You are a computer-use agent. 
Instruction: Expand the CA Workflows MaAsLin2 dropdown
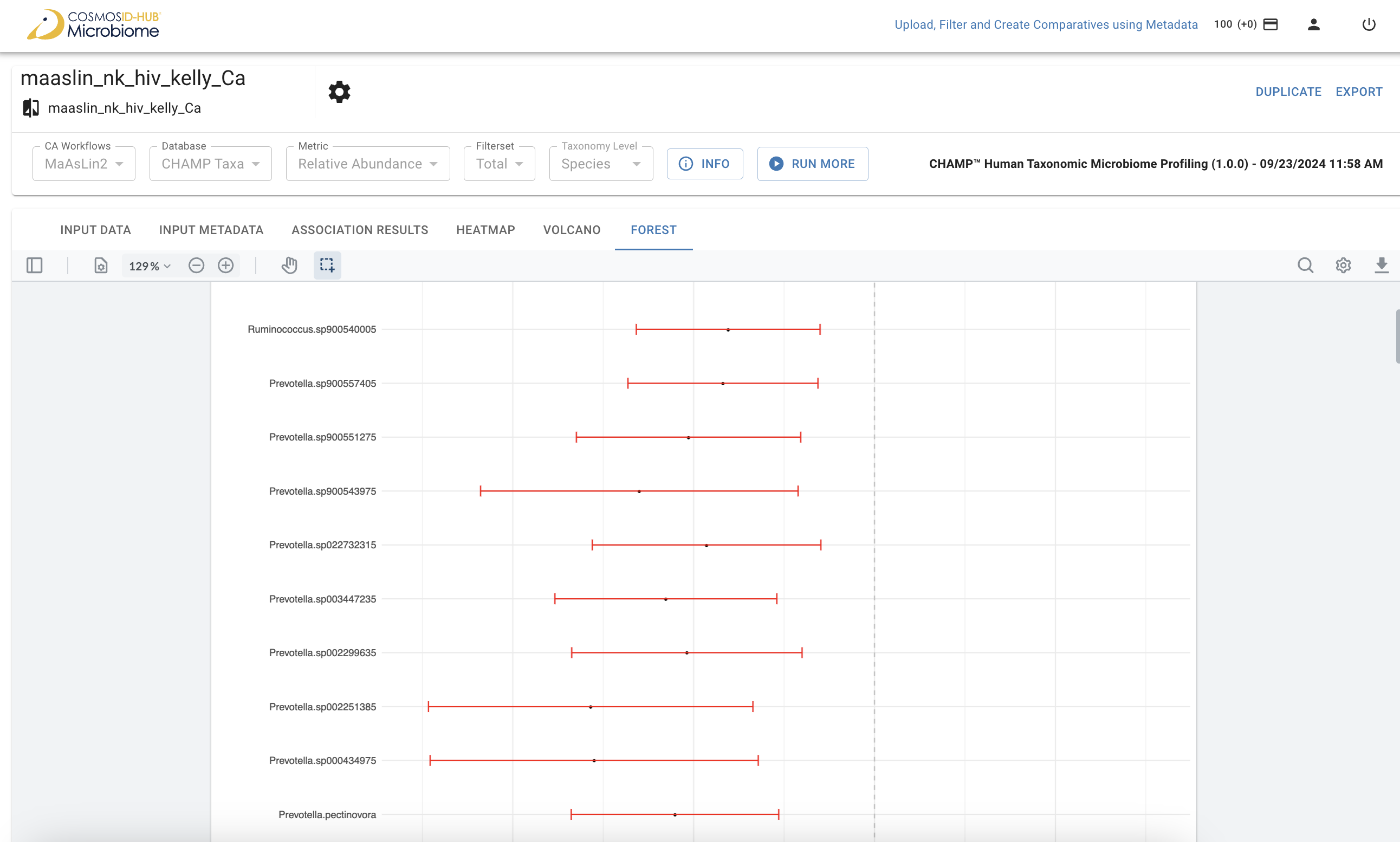(84, 164)
